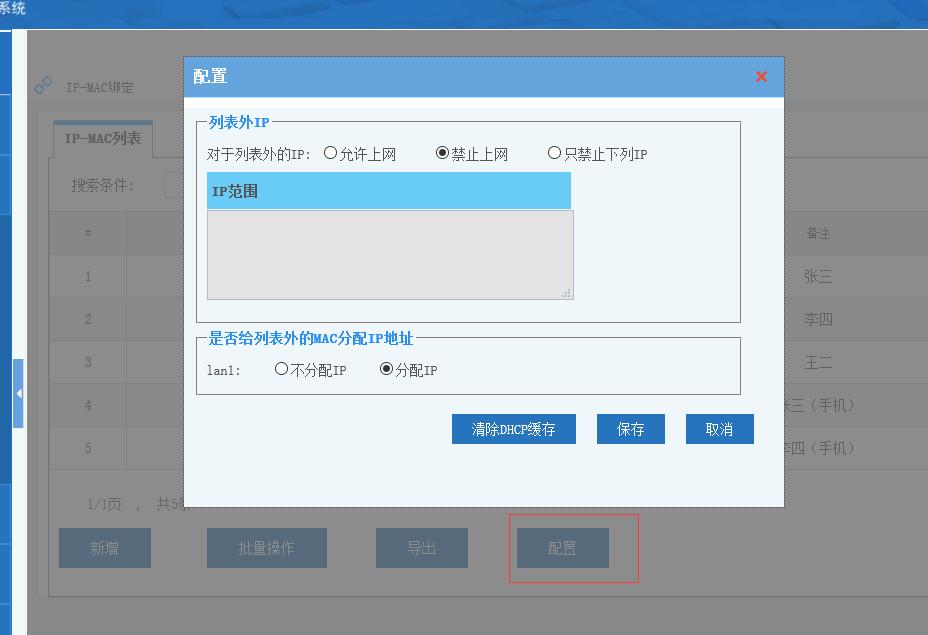Image resolution: width=928 pixels, height=635 pixels.
Task: Reopen settings via the 配置 button
Action: click(561, 547)
